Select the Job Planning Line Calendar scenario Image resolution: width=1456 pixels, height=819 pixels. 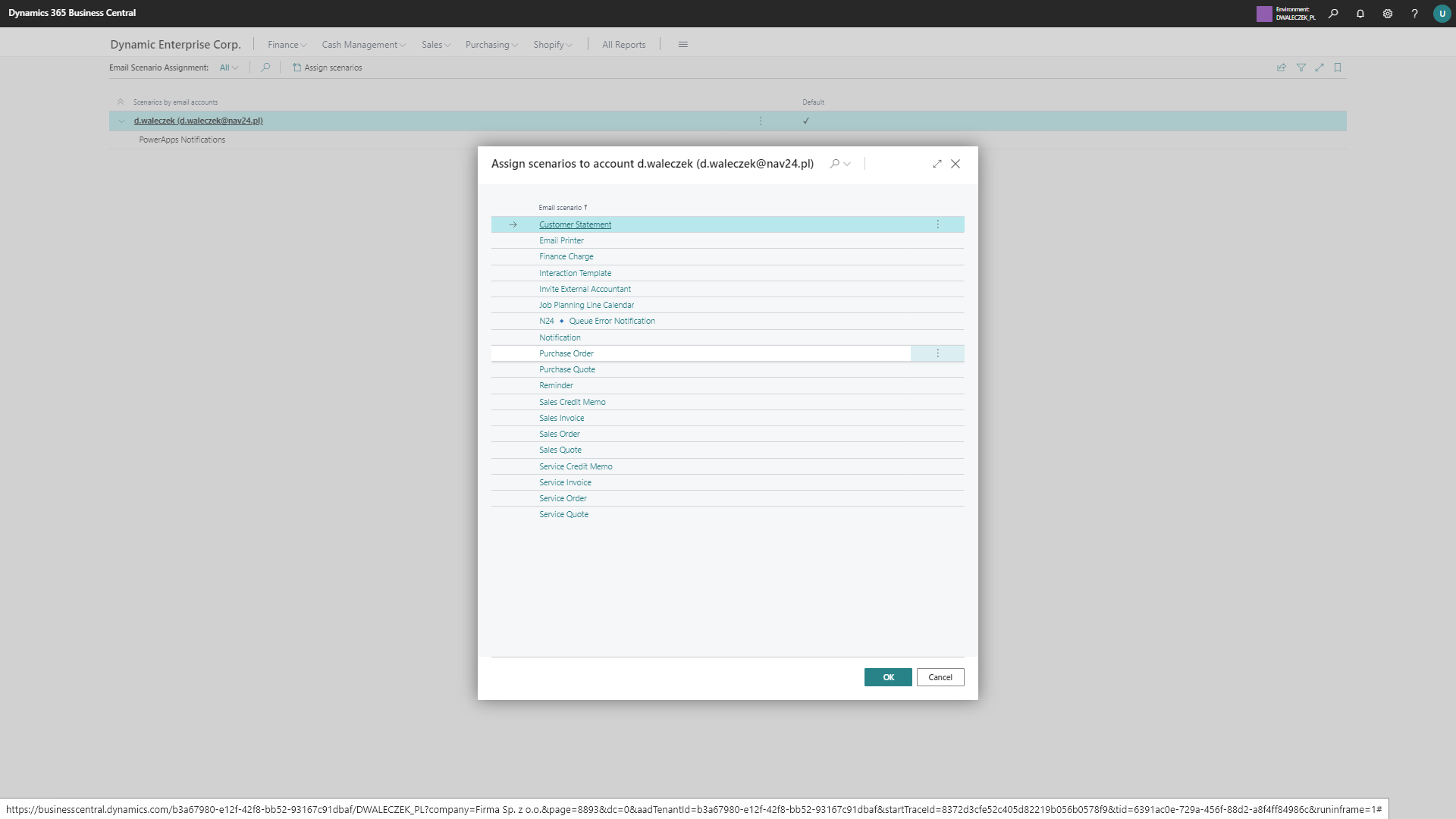(586, 305)
